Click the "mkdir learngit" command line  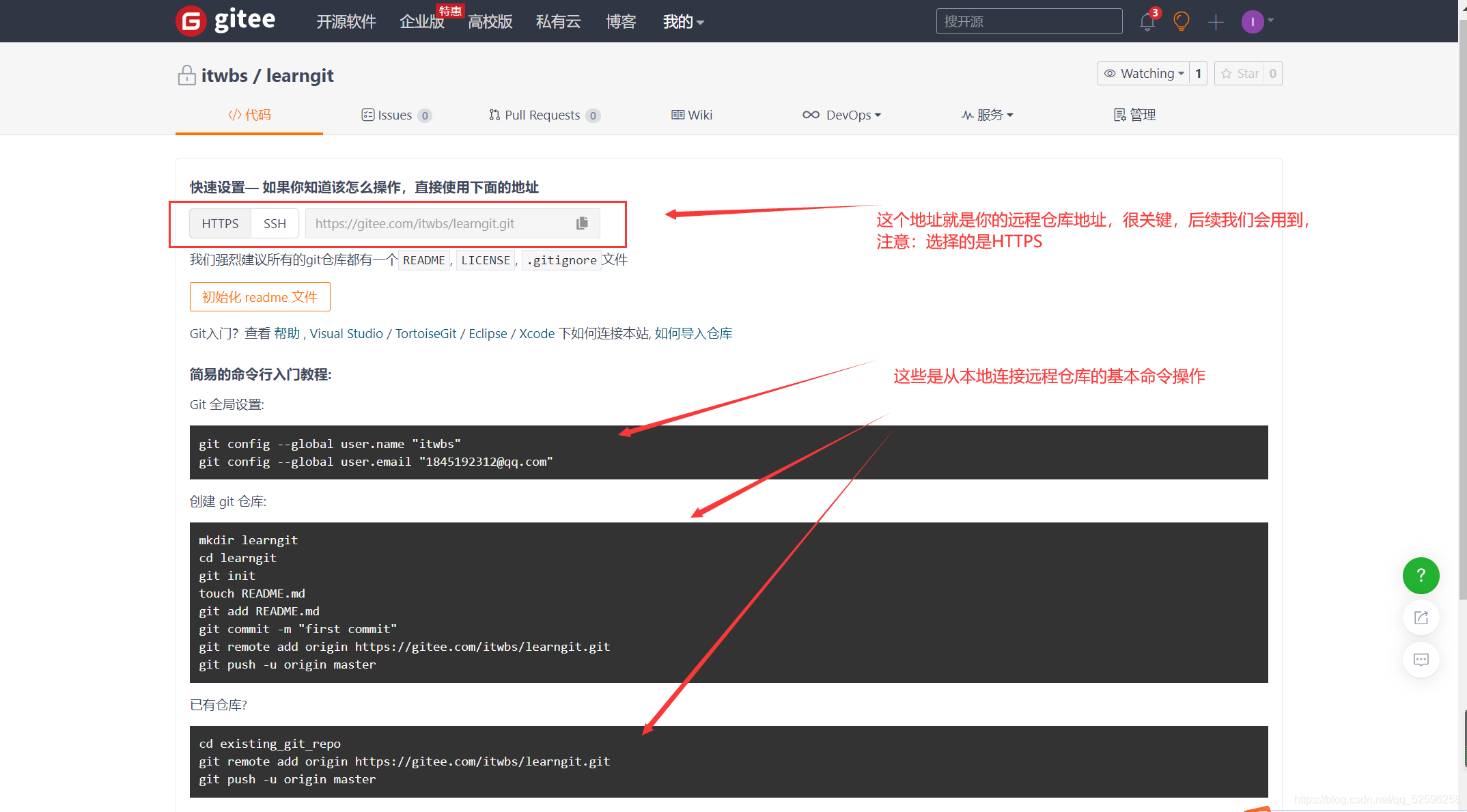(248, 540)
